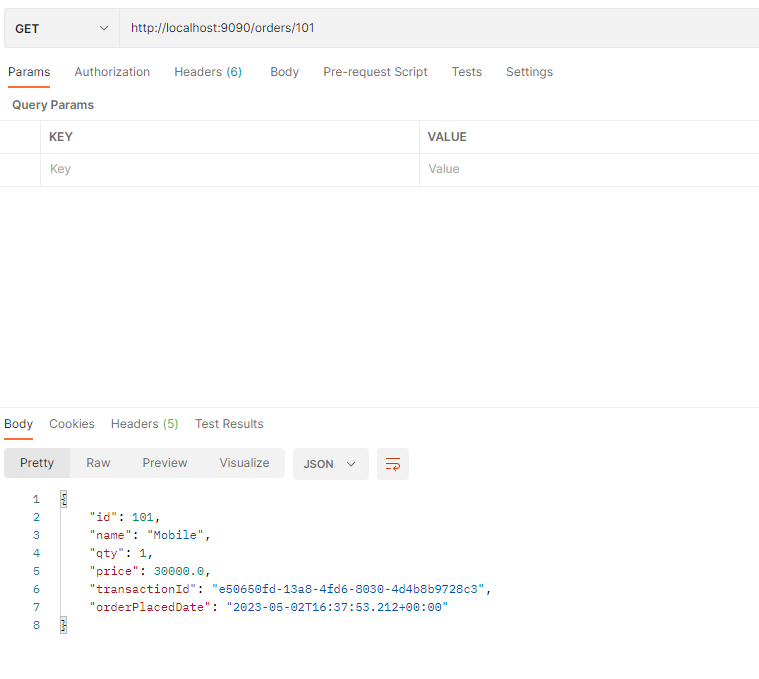The image size is (759, 679).
Task: Click the "qty": 1 line
Action: 121,553
